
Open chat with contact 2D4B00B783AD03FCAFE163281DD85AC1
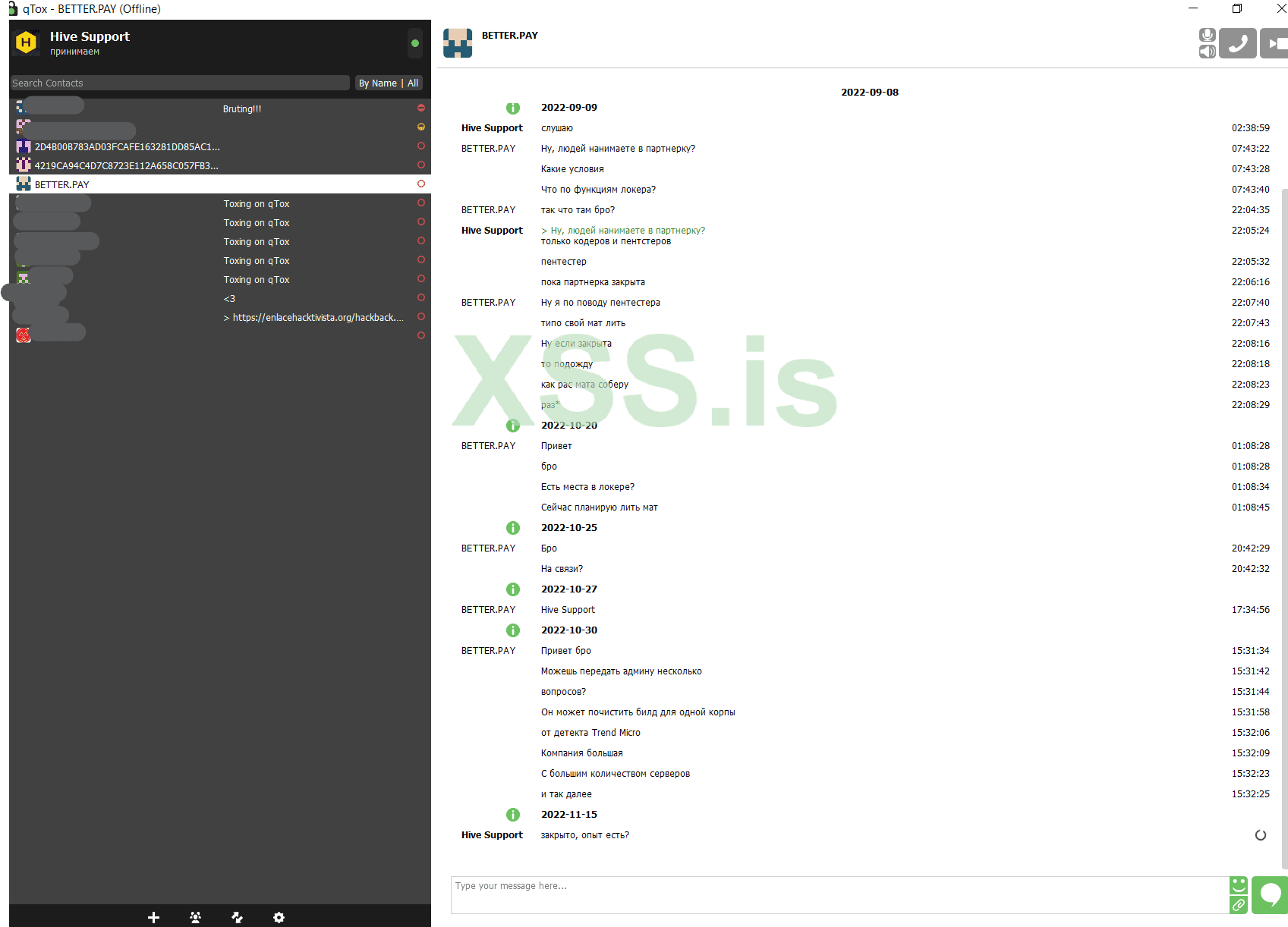point(220,146)
